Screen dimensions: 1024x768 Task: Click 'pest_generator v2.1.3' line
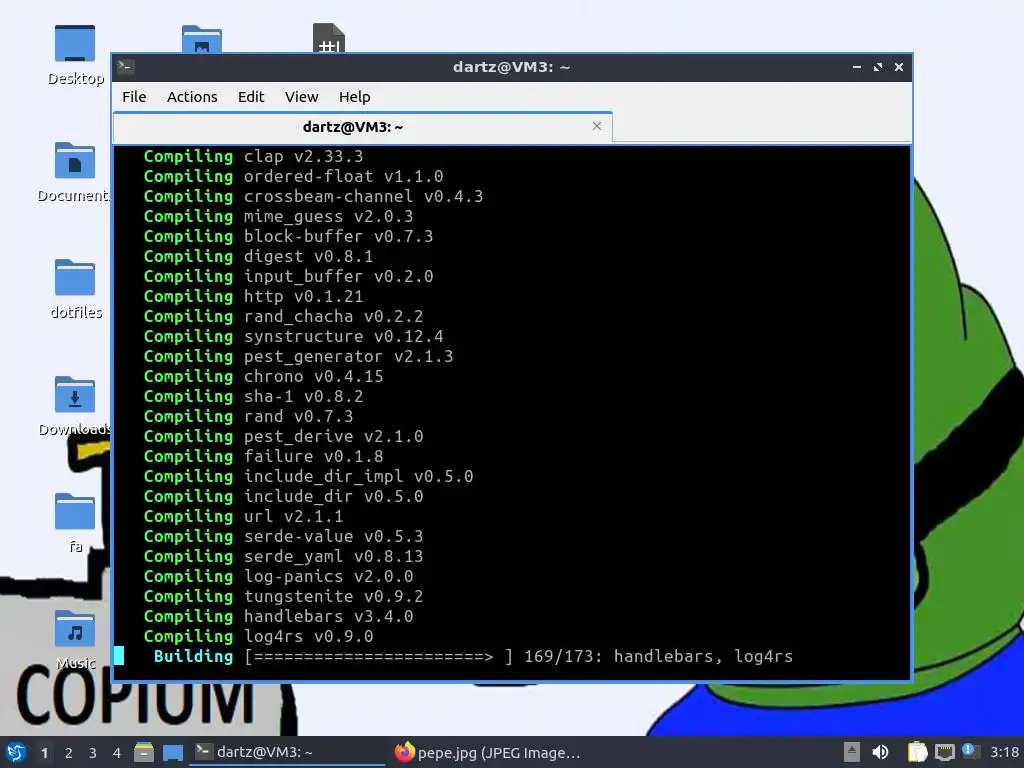point(348,357)
